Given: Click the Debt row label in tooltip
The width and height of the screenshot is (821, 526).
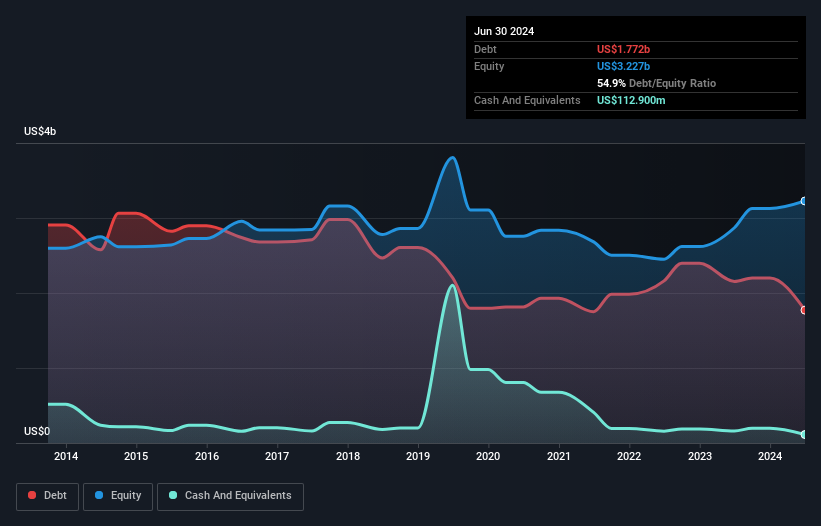Looking at the screenshot, I should (x=485, y=49).
